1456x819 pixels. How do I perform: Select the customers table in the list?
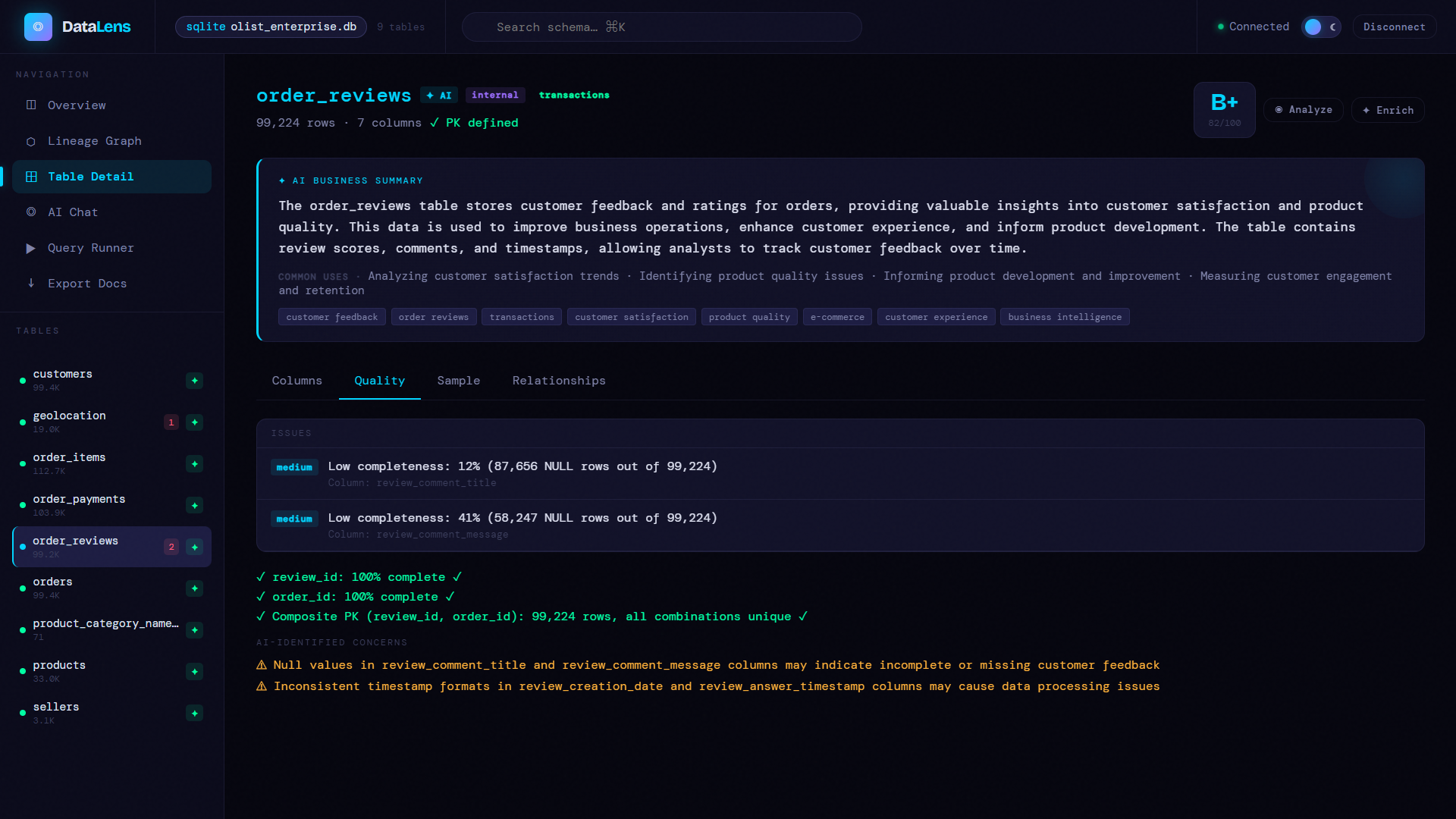pos(111,380)
